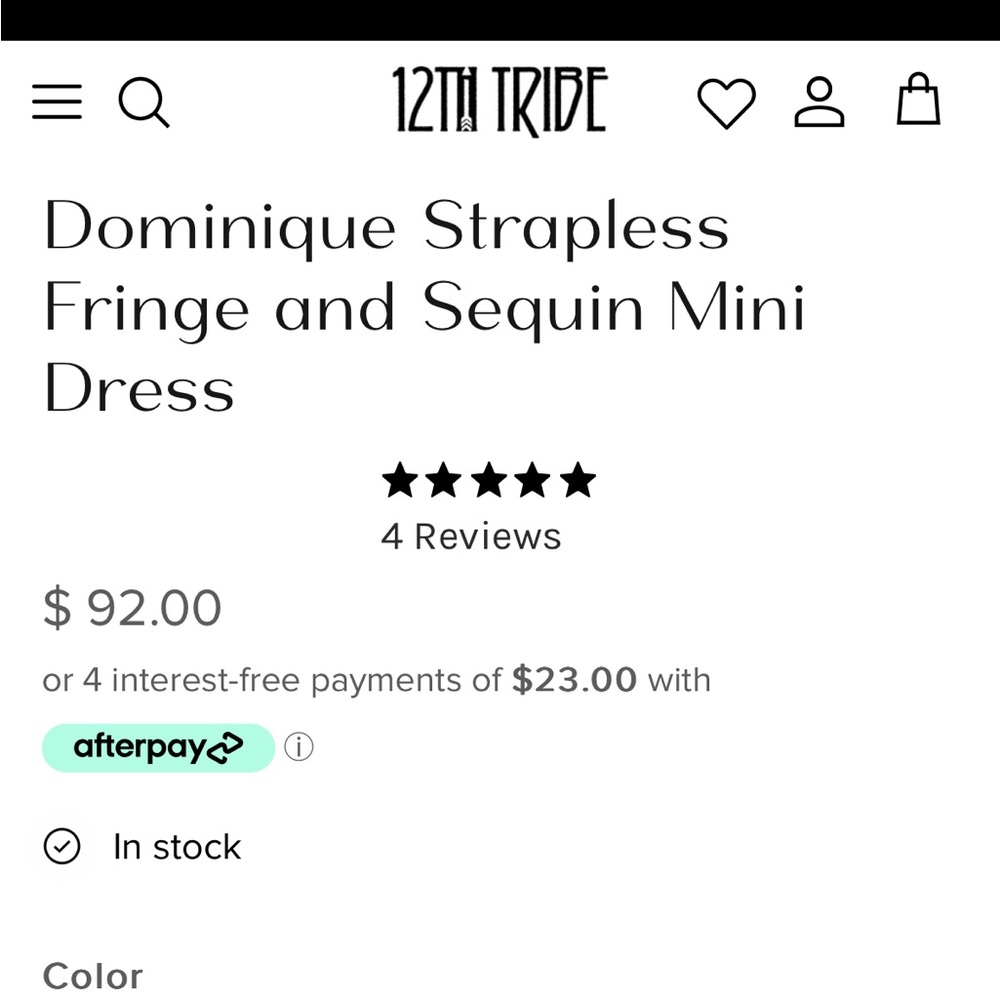Click the bold $23.00 installment amount

click(574, 681)
